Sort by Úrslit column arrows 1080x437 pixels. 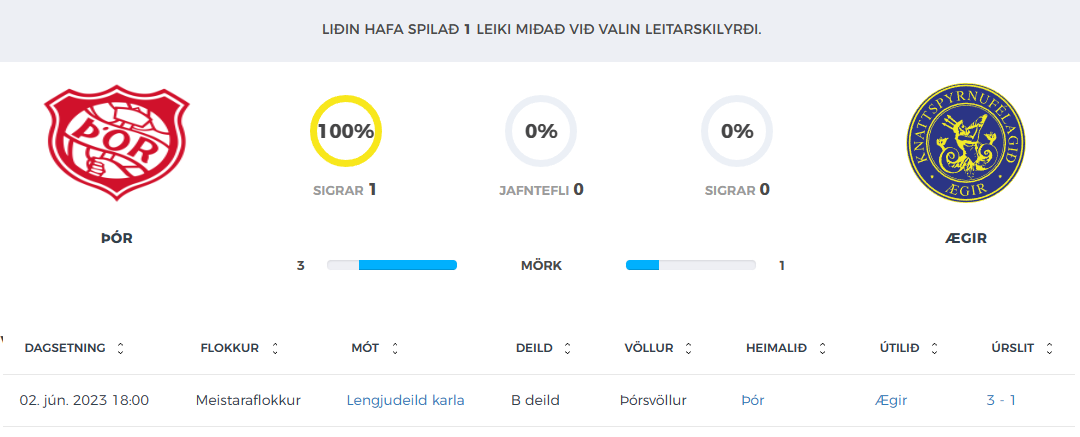click(x=1049, y=349)
